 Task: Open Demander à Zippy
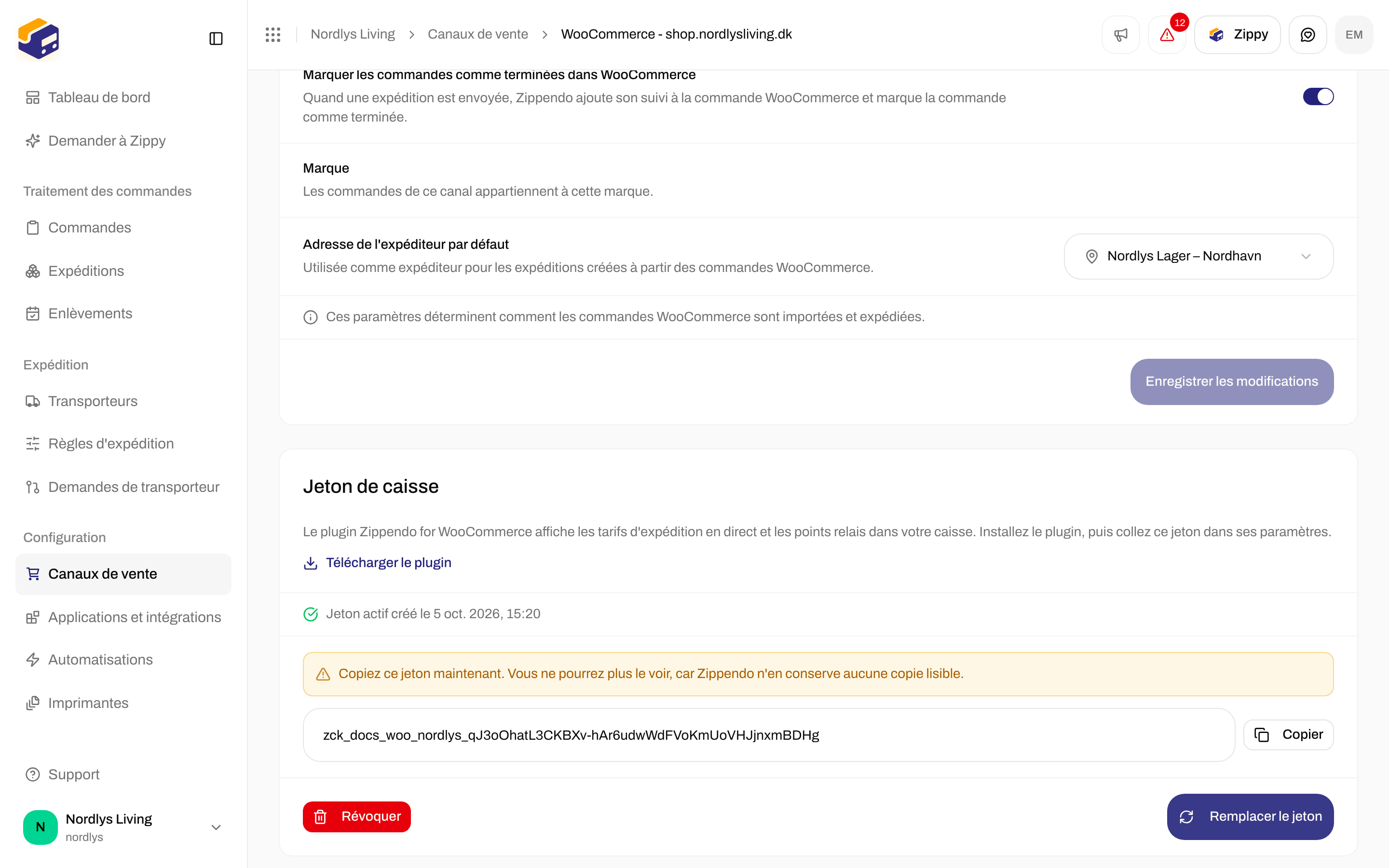[x=123, y=141]
